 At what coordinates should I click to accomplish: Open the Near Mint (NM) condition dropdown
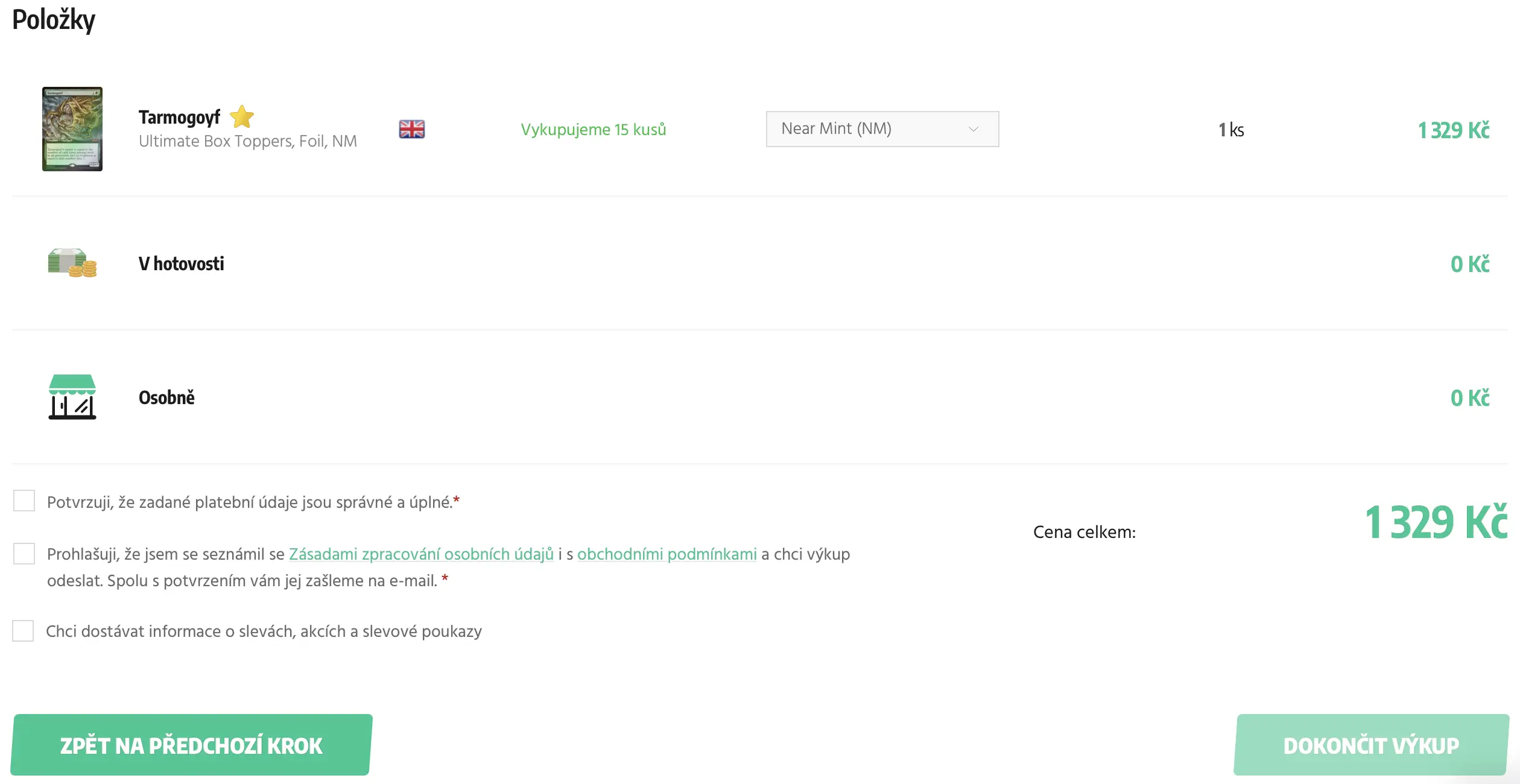coord(882,129)
